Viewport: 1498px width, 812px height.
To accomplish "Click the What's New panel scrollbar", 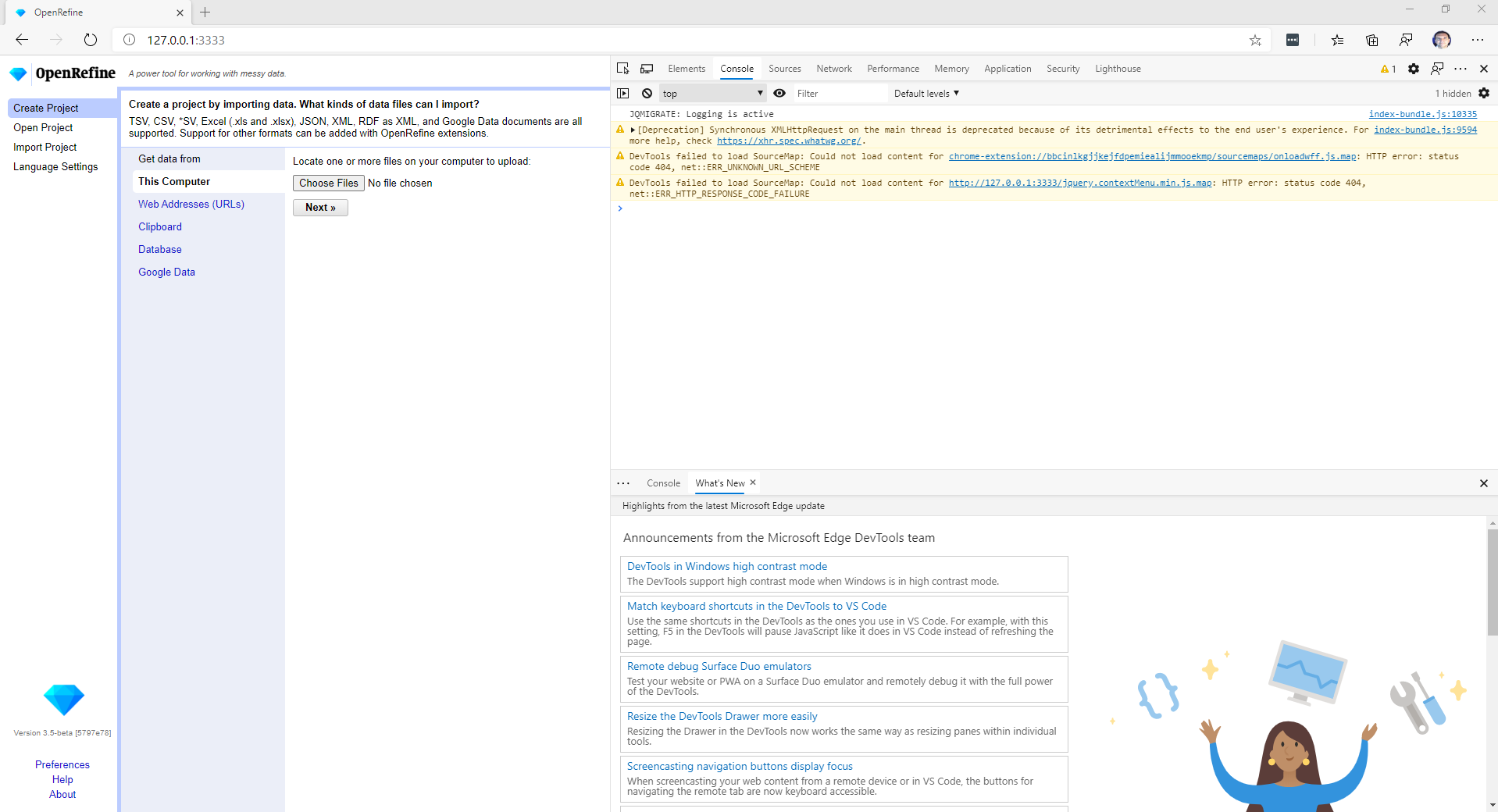I will (x=1493, y=582).
